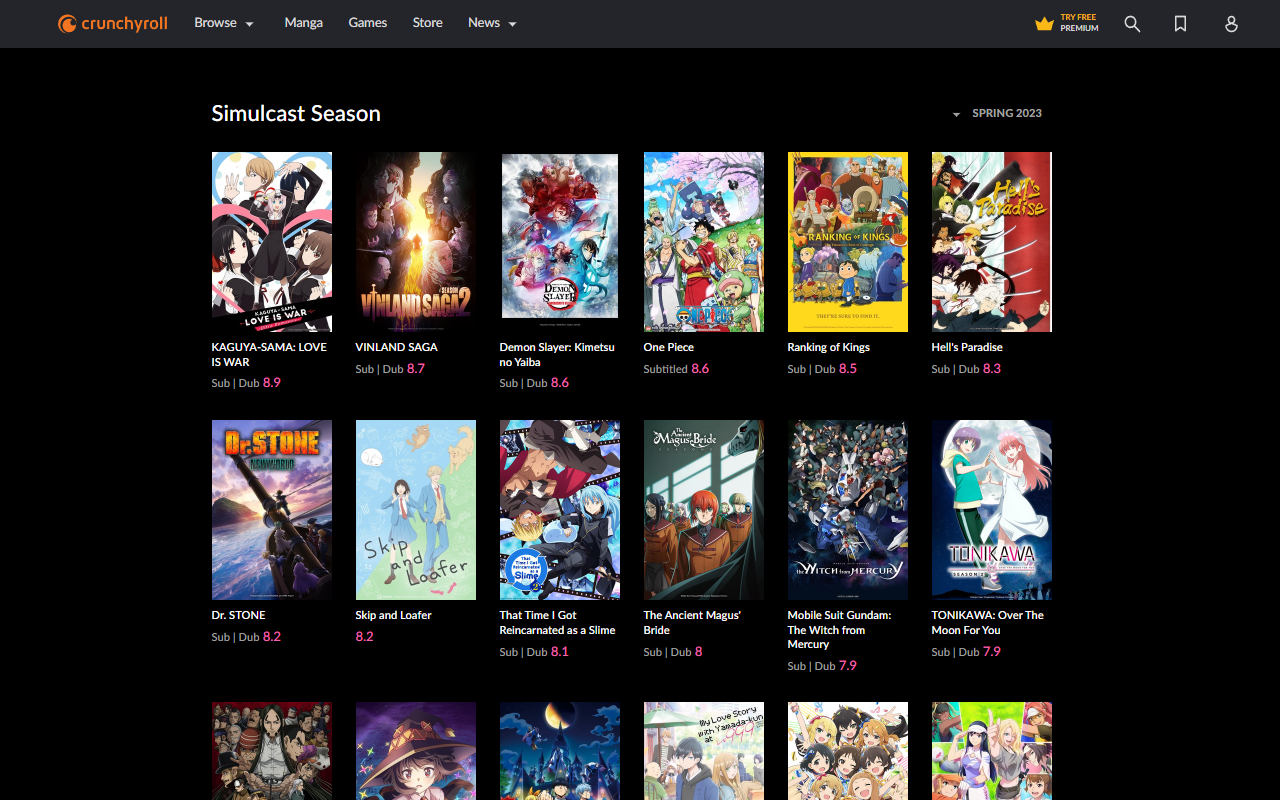Open the search magnifier icon
This screenshot has width=1280, height=800.
(x=1132, y=24)
